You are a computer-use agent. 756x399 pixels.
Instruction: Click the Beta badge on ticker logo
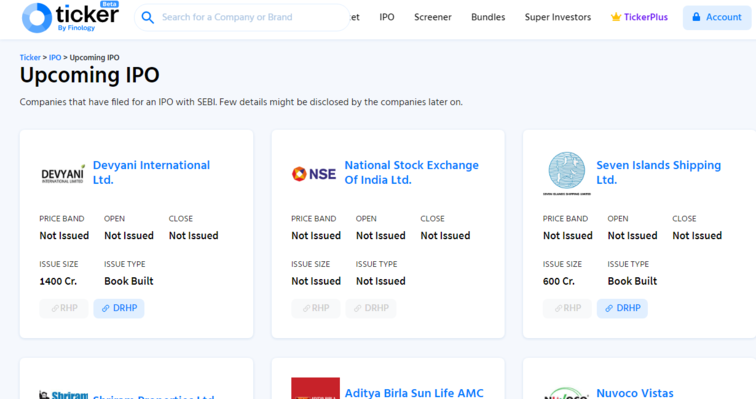tap(110, 4)
